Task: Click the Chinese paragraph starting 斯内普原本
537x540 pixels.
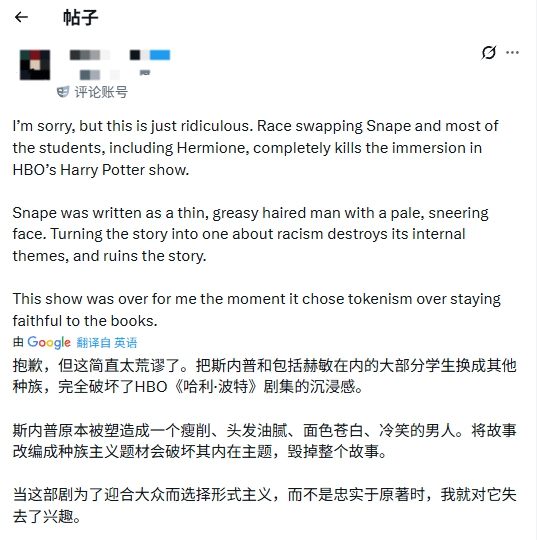Action: click(264, 441)
